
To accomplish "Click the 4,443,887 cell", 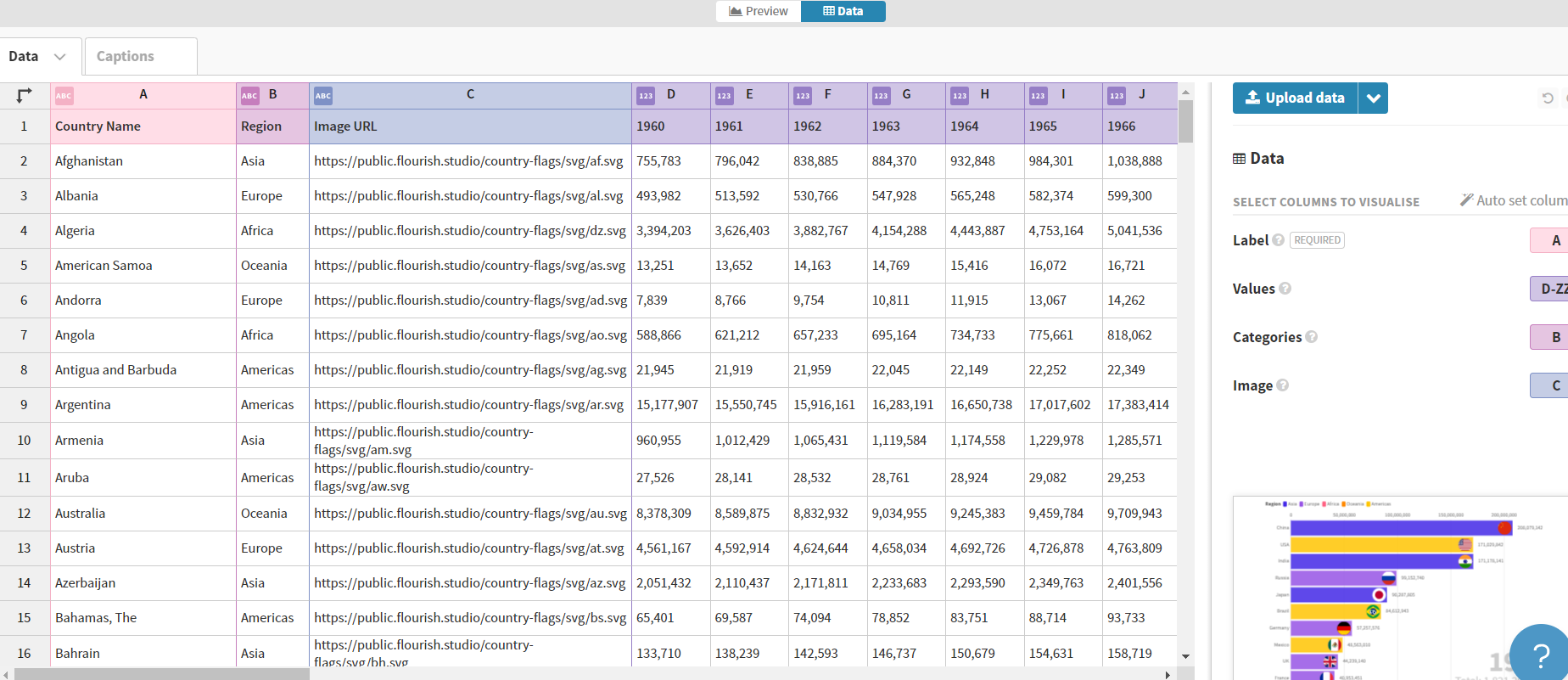I will (x=984, y=231).
